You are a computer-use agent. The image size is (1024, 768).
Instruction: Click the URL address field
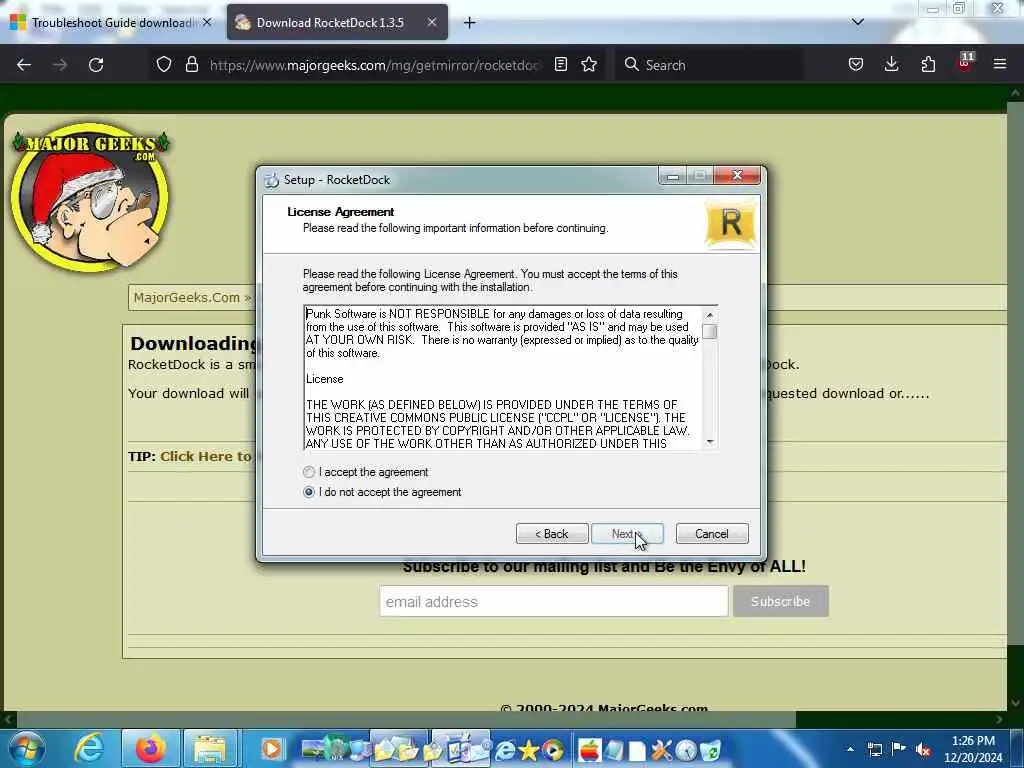click(x=376, y=65)
